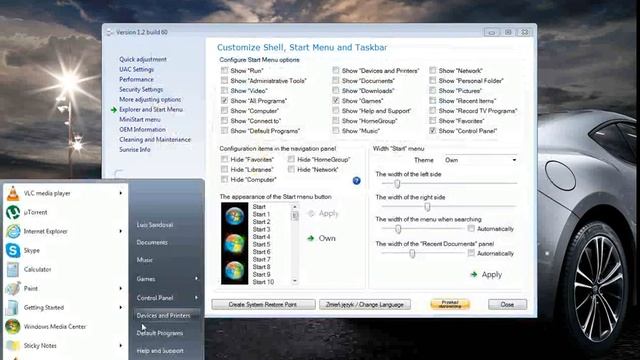This screenshot has height=360, width=640.
Task: Open the Internet Explorer icon
Action: point(13,231)
